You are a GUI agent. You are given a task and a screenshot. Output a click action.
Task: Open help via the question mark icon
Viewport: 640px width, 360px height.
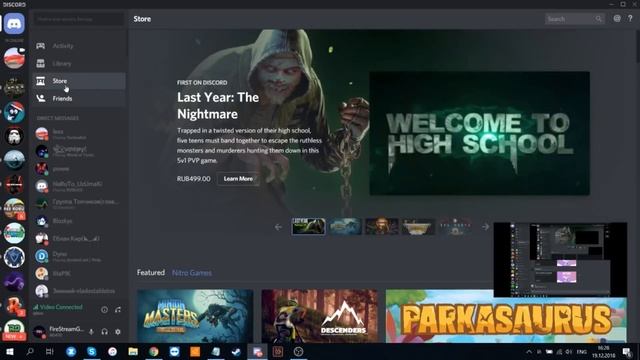[x=630, y=18]
